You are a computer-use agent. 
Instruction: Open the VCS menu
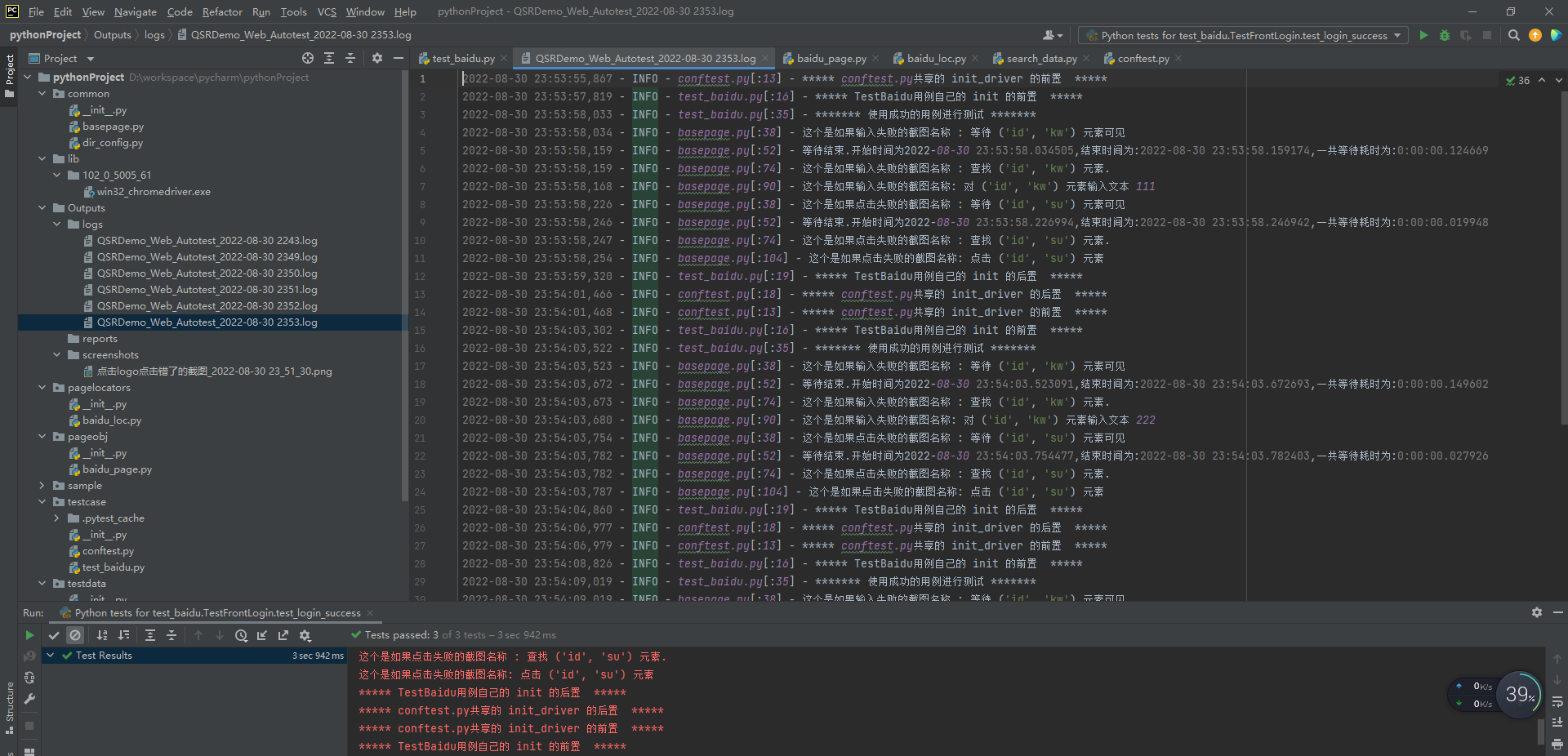pyautogui.click(x=327, y=11)
